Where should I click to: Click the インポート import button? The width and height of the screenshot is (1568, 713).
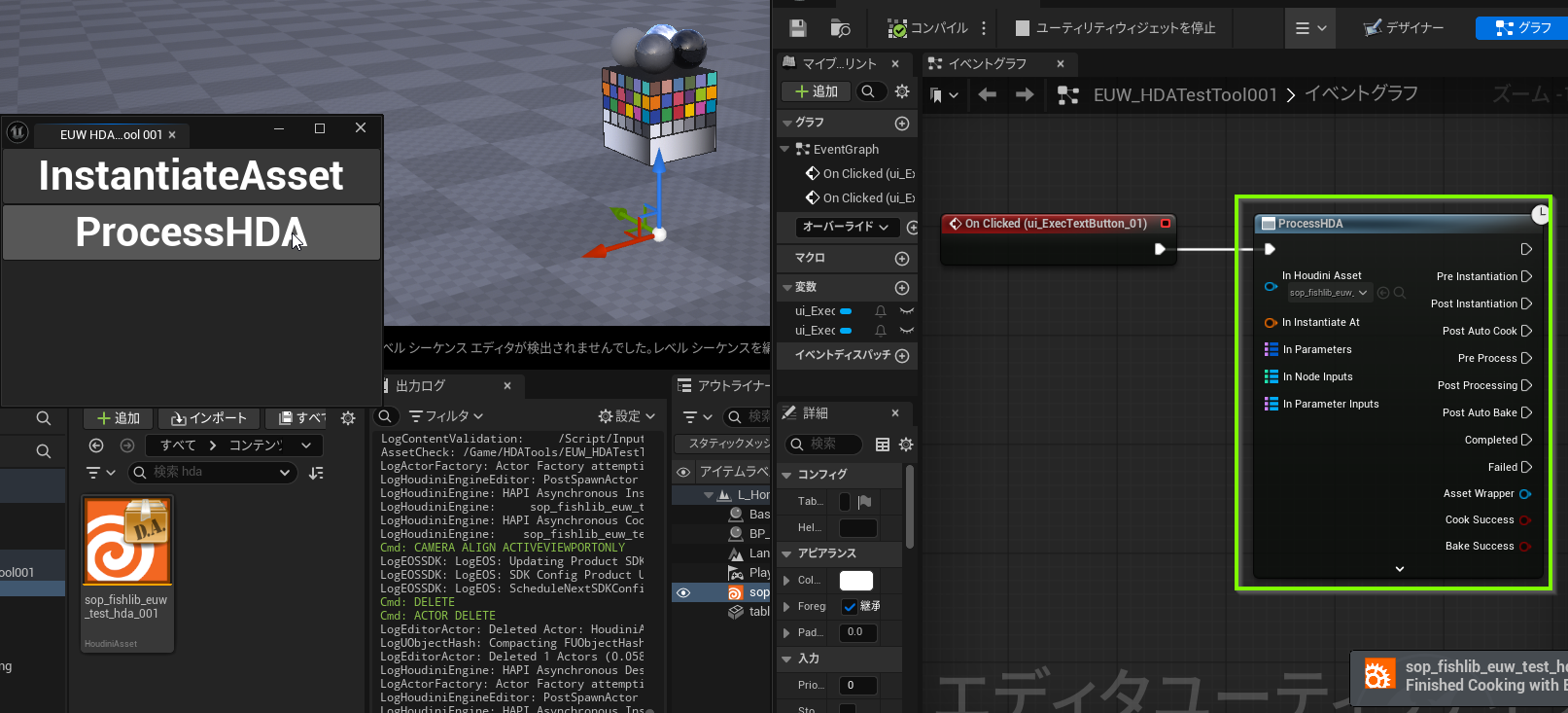click(209, 418)
